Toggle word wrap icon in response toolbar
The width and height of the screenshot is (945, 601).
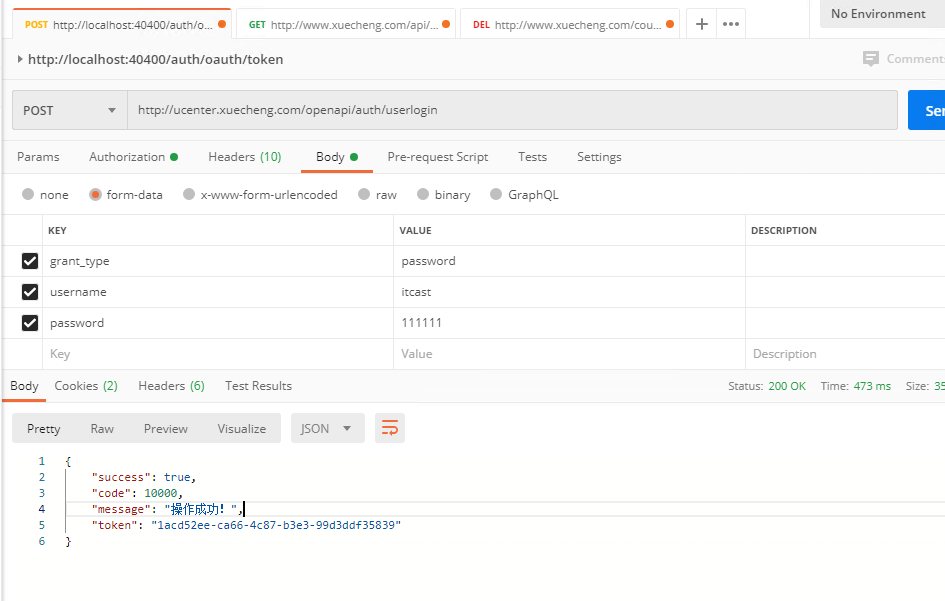click(x=390, y=429)
